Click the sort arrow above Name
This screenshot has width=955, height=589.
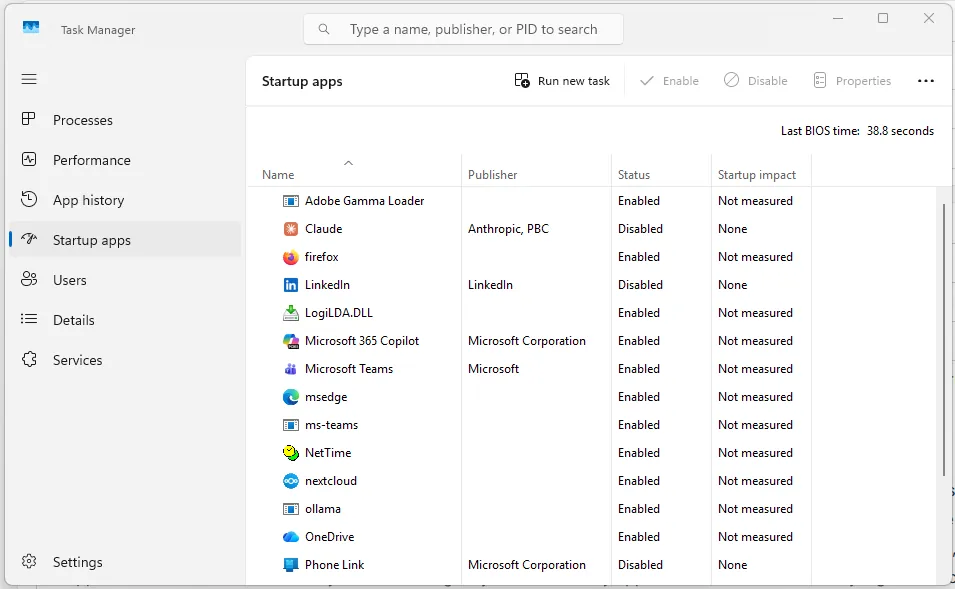point(348,163)
